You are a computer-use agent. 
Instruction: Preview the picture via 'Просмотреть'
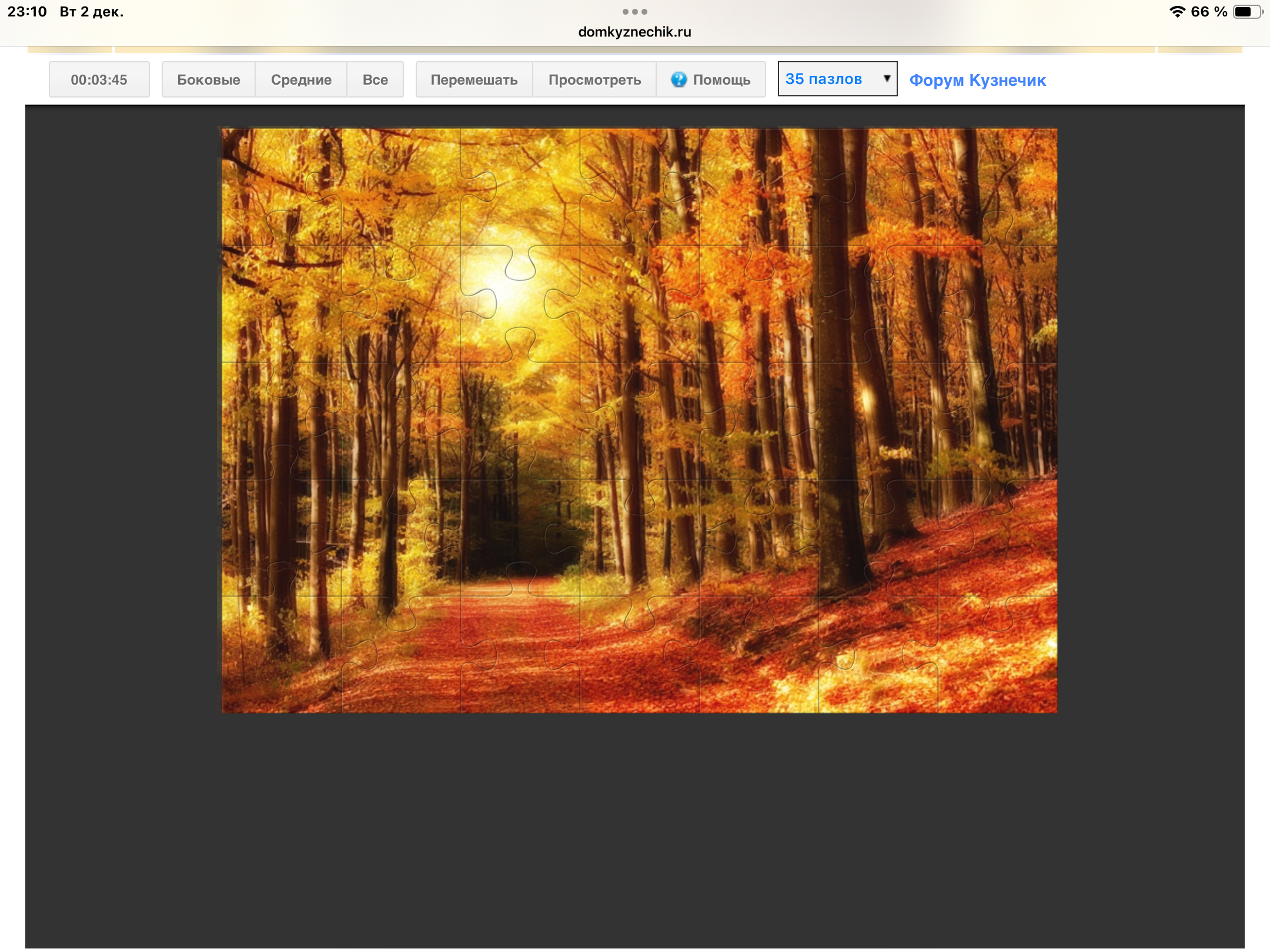(594, 79)
